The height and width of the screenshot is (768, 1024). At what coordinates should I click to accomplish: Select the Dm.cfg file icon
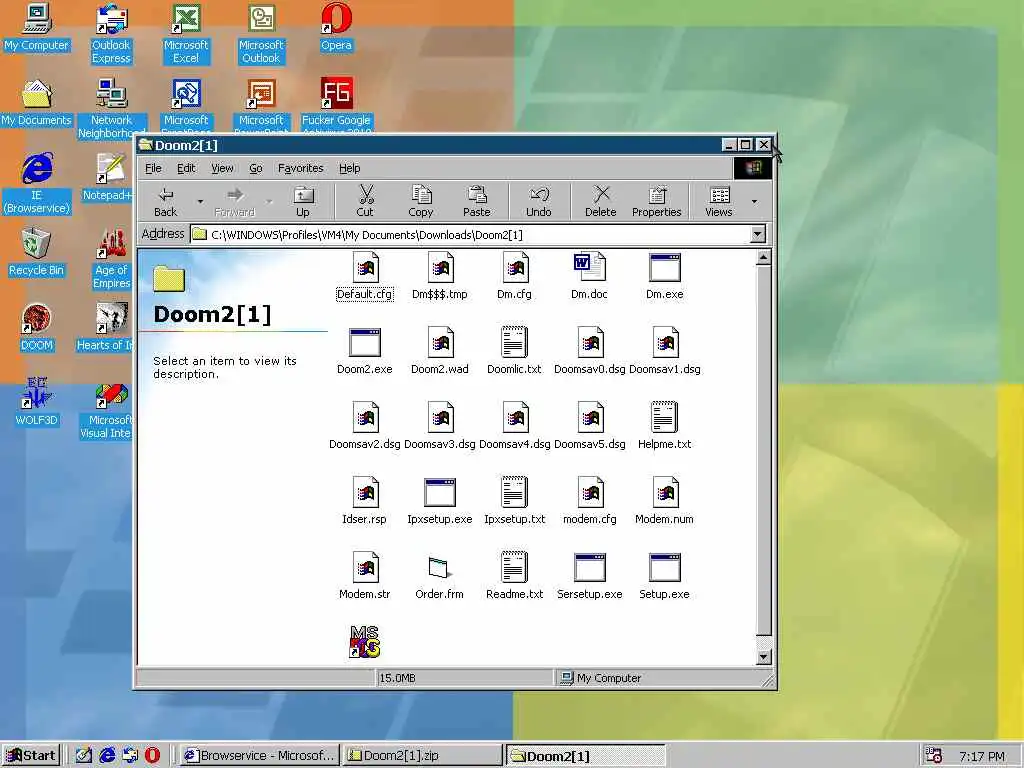point(515,268)
